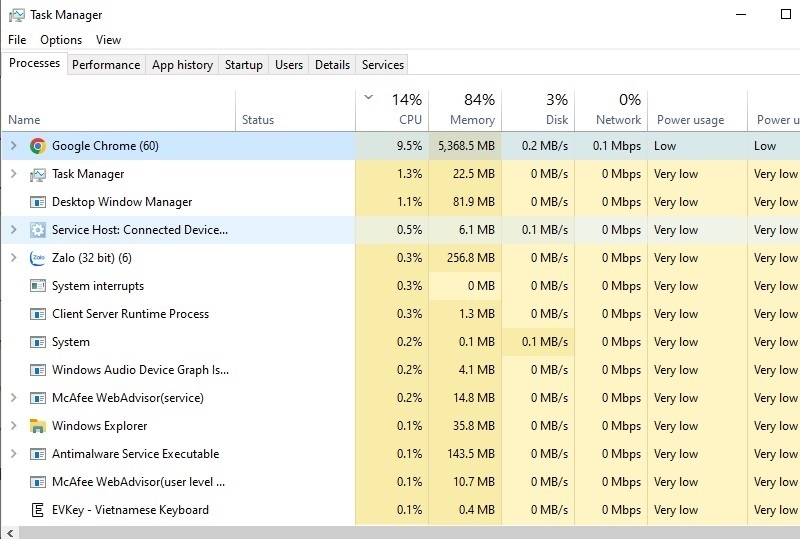This screenshot has width=800, height=539.
Task: Click the Service Host gear icon
Action: (x=38, y=230)
